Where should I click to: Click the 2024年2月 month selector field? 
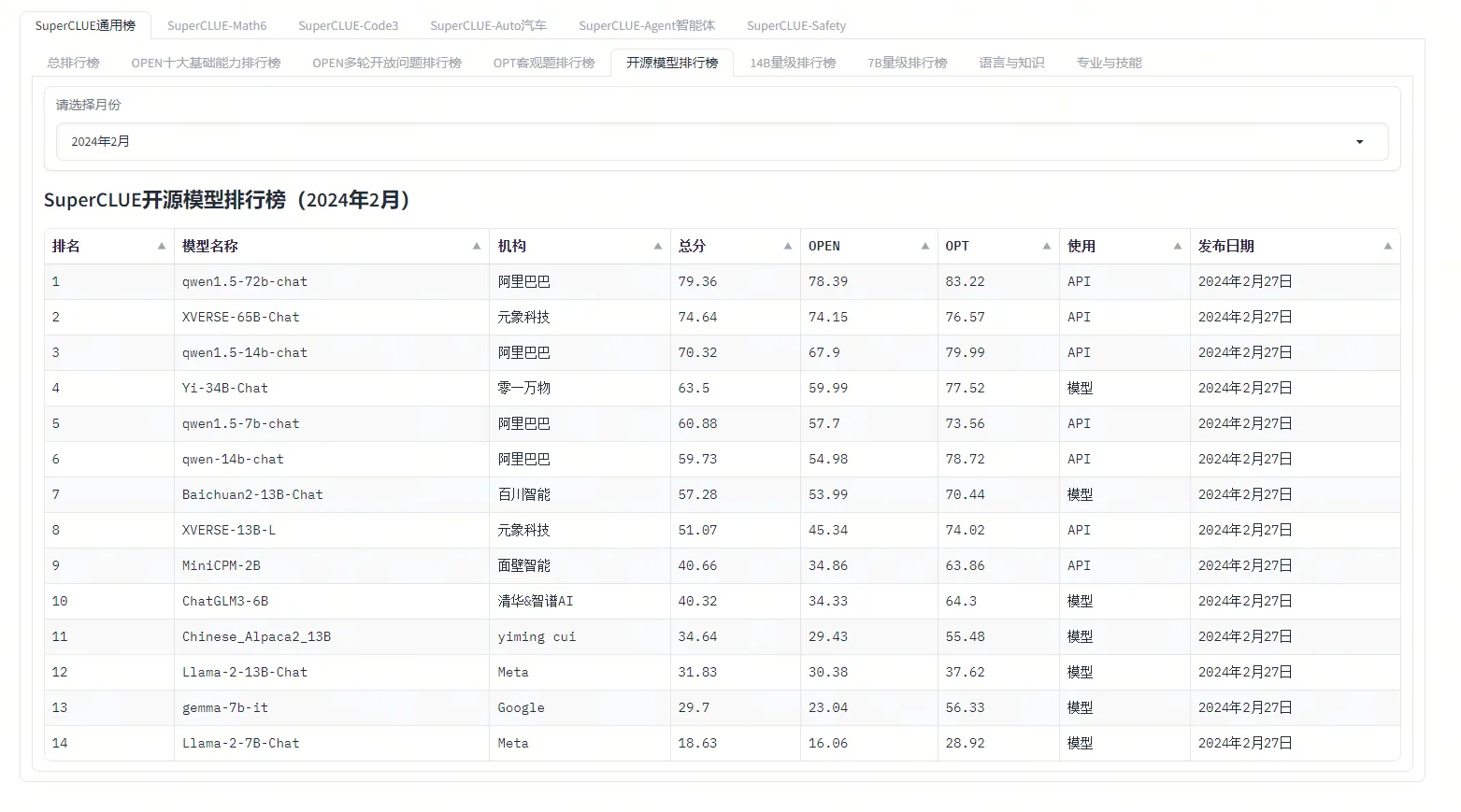(x=722, y=142)
